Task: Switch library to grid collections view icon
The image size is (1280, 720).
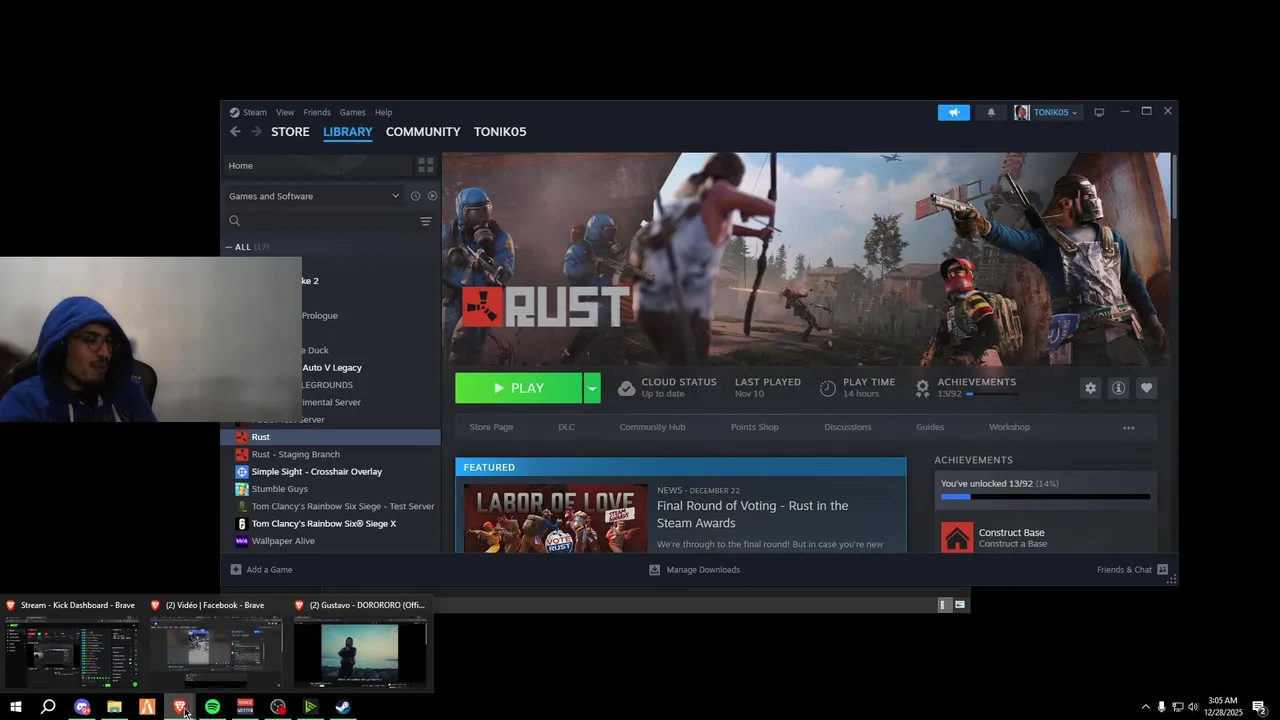Action: (426, 165)
